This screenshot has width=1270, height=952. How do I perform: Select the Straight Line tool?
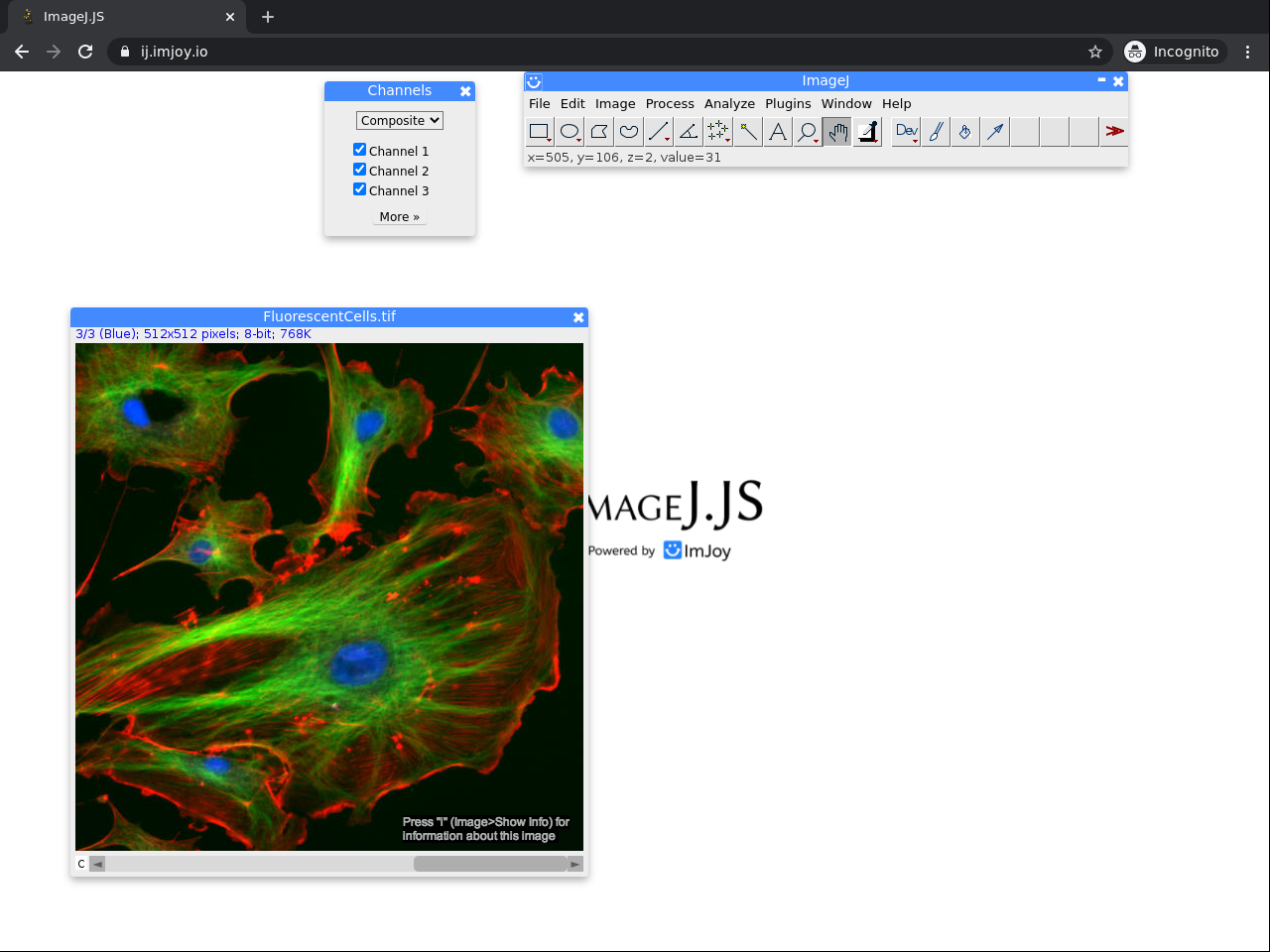pyautogui.click(x=658, y=131)
